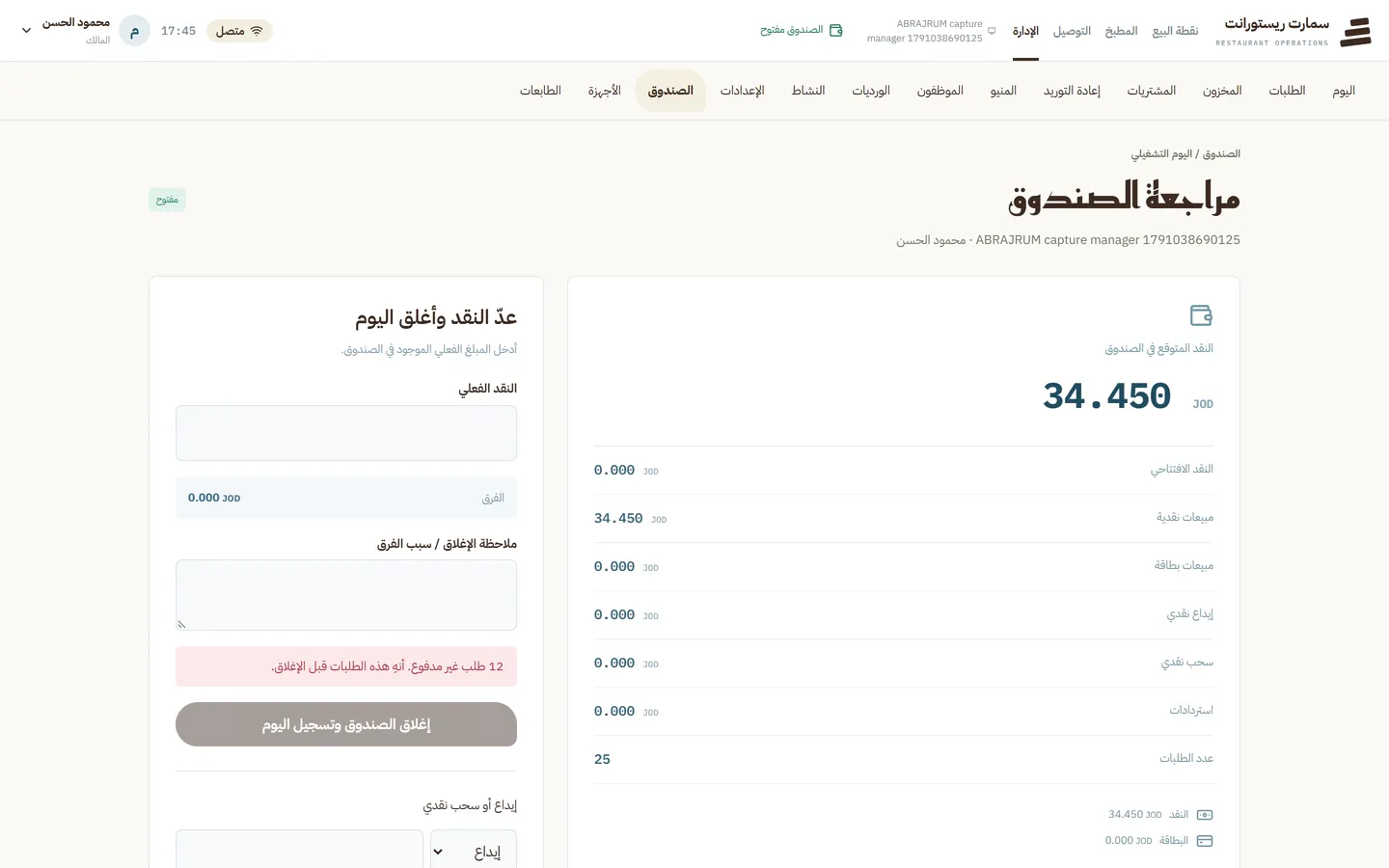The height and width of the screenshot is (868, 1389).
Task: Click the مبيعات نقدية row label
Action: tap(1185, 518)
